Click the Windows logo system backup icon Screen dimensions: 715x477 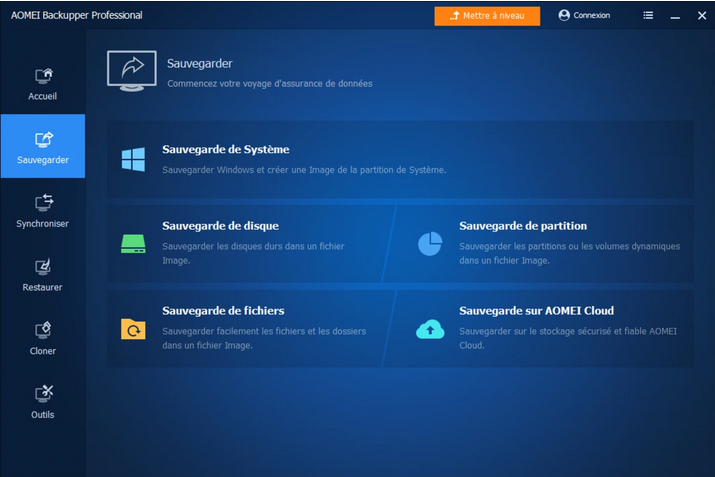(133, 159)
